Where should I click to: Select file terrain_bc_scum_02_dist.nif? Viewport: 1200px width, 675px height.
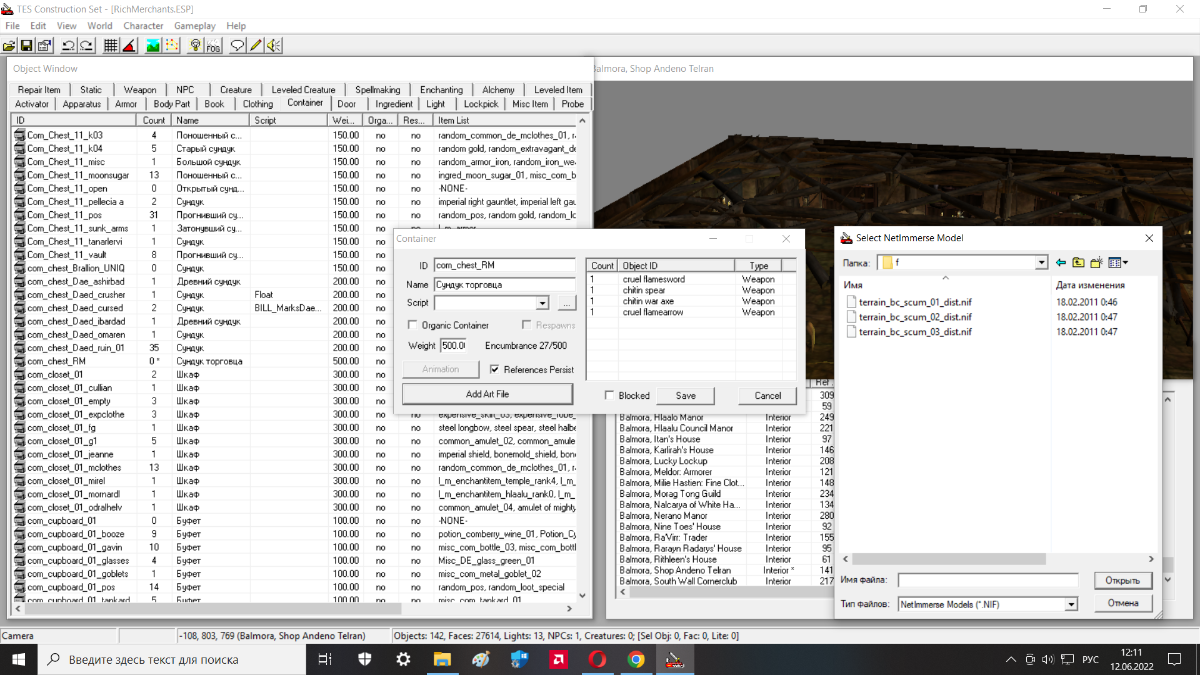[914, 316]
